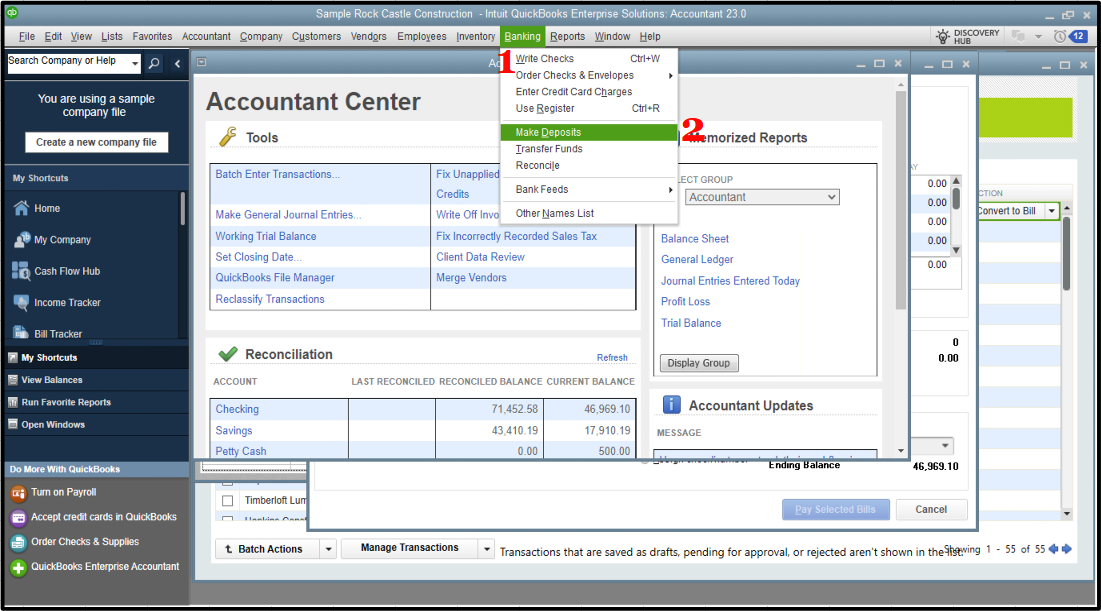Expand the Order Checks & Envelopes submenu

tap(671, 76)
